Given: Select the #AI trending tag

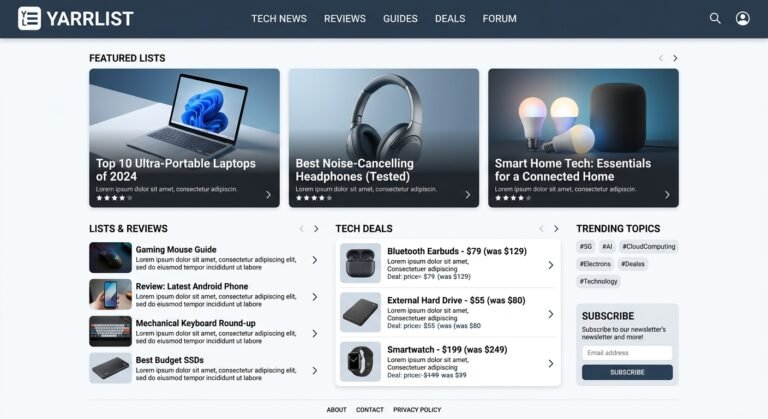Looking at the screenshot, I should pos(607,246).
